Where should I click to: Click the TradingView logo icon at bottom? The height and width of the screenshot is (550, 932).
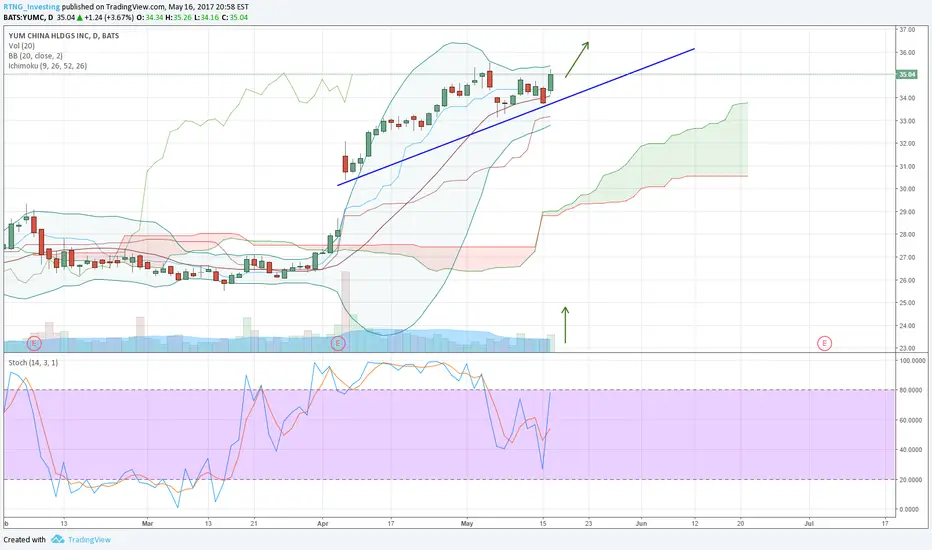pyautogui.click(x=58, y=539)
